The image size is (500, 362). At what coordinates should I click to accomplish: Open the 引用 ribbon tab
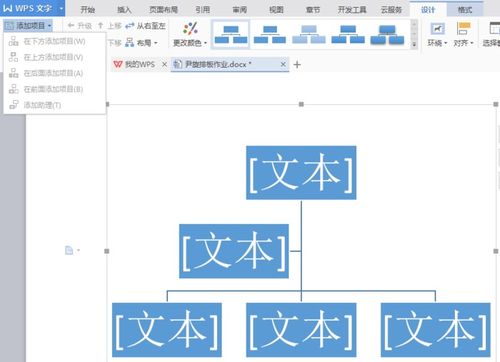point(203,10)
